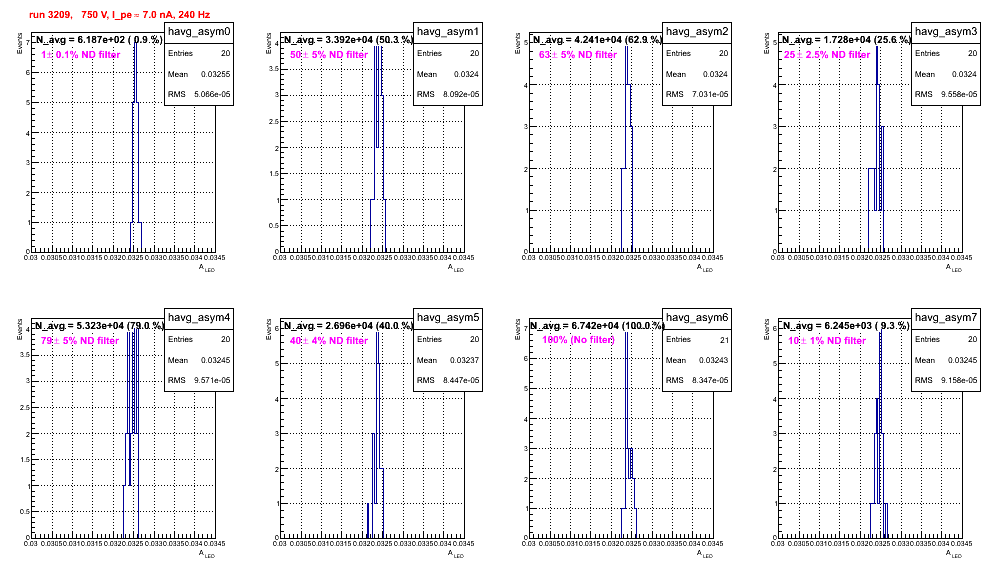Click the N_avg = 6.187e+02 label
Screen dimensions: 996x572
click(x=98, y=39)
